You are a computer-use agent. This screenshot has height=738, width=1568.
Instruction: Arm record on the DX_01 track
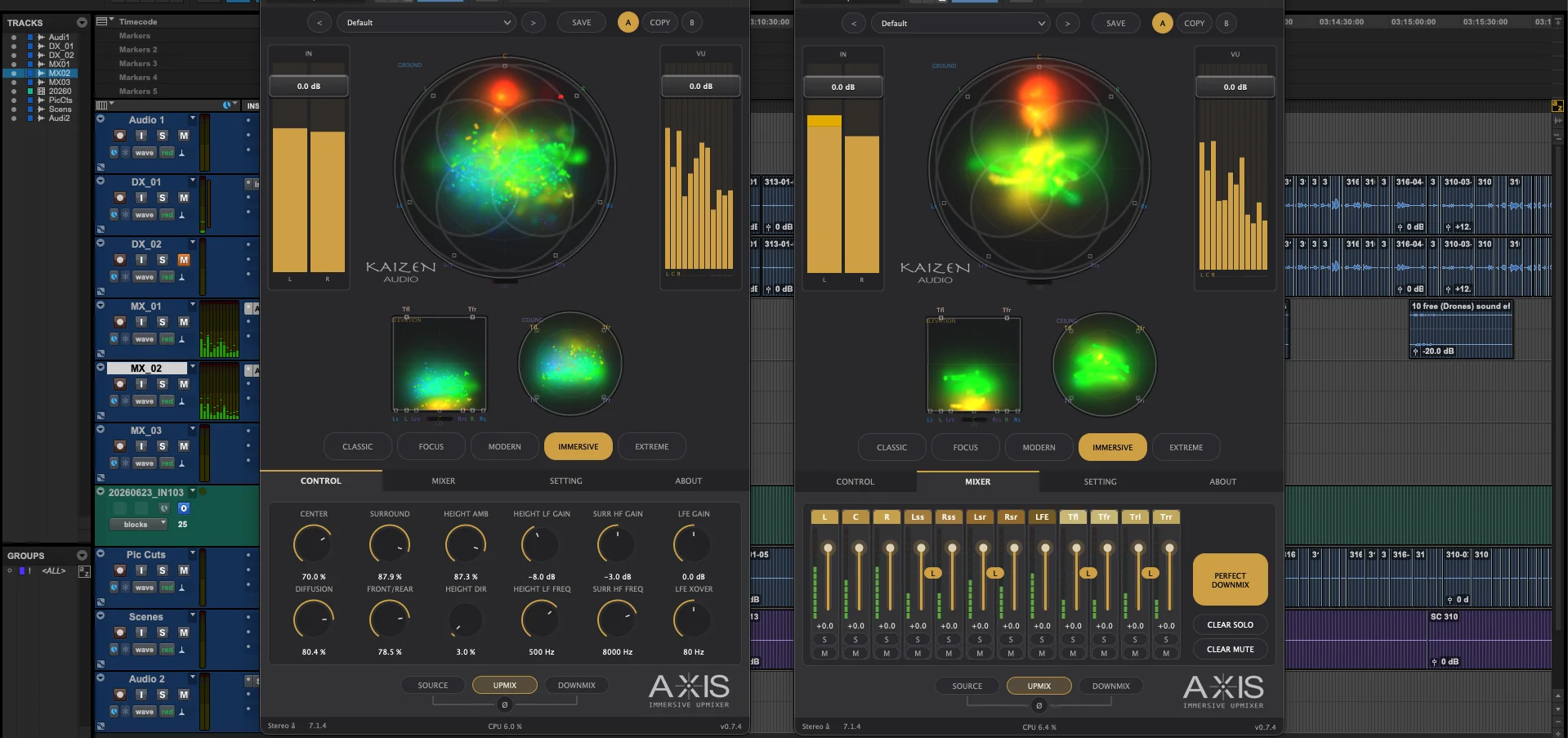(x=120, y=198)
